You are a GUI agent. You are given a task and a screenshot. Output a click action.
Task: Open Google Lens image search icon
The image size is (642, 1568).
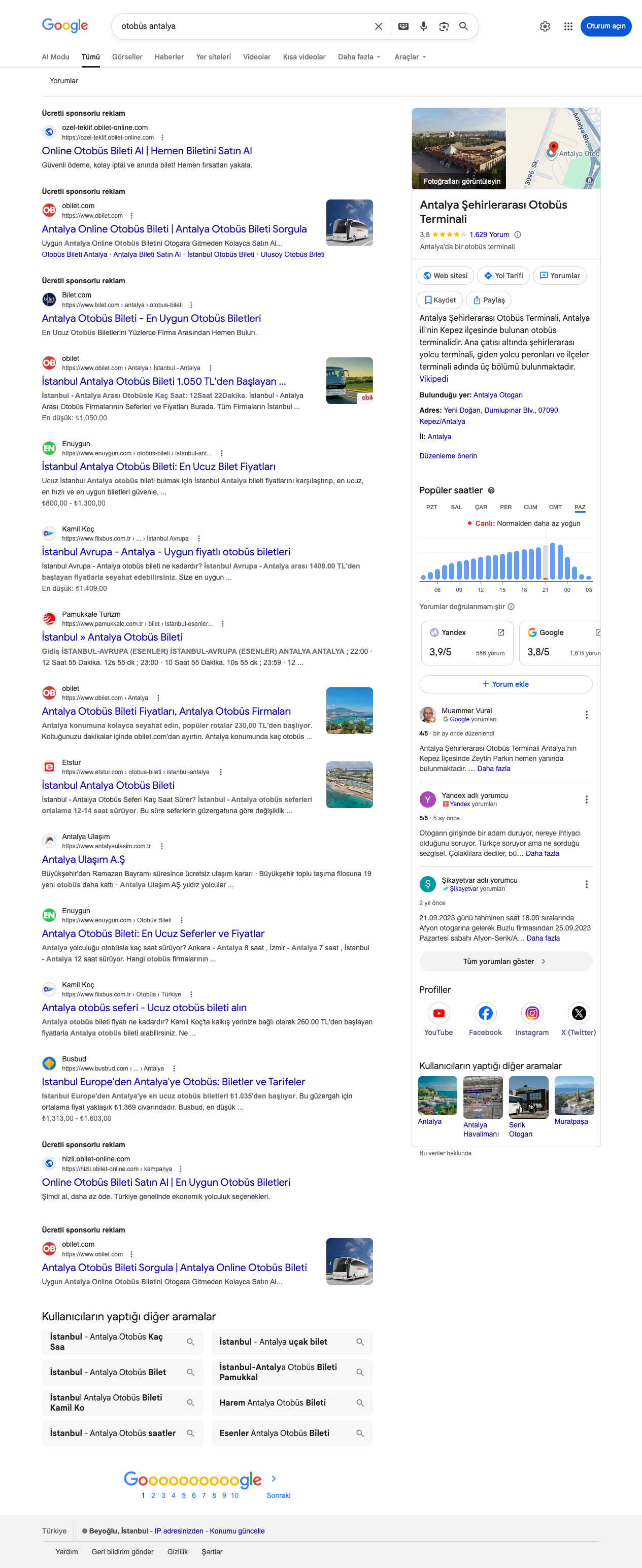click(444, 26)
